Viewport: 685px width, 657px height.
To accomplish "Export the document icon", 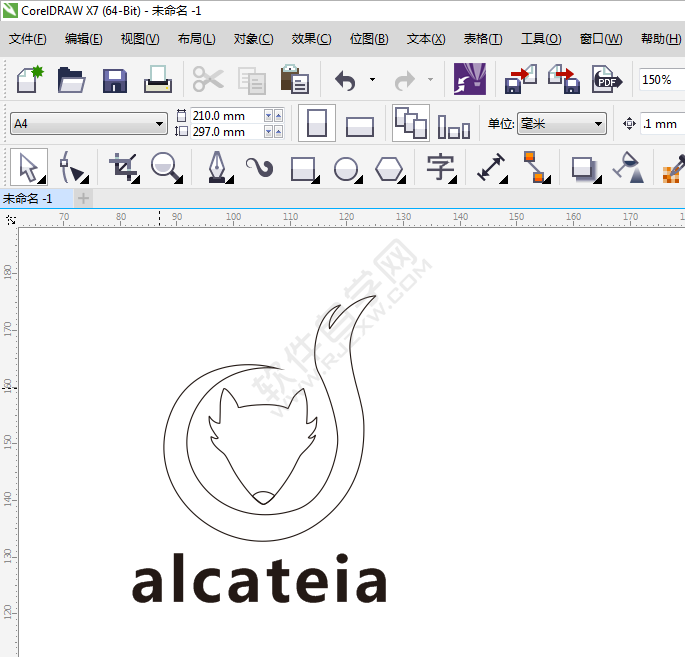I will pos(564,79).
